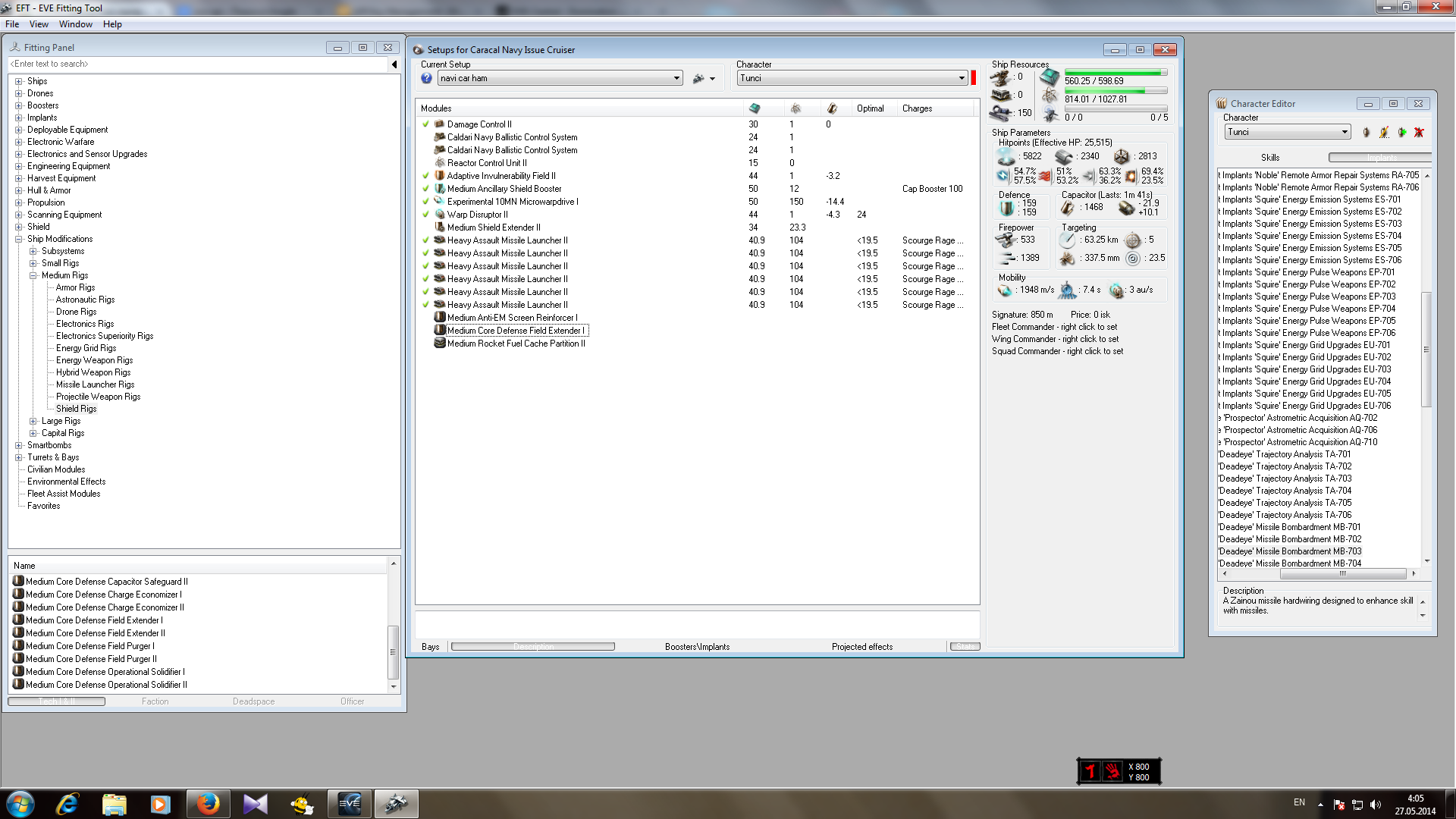Click the Fitting Panel search text field

(x=198, y=64)
